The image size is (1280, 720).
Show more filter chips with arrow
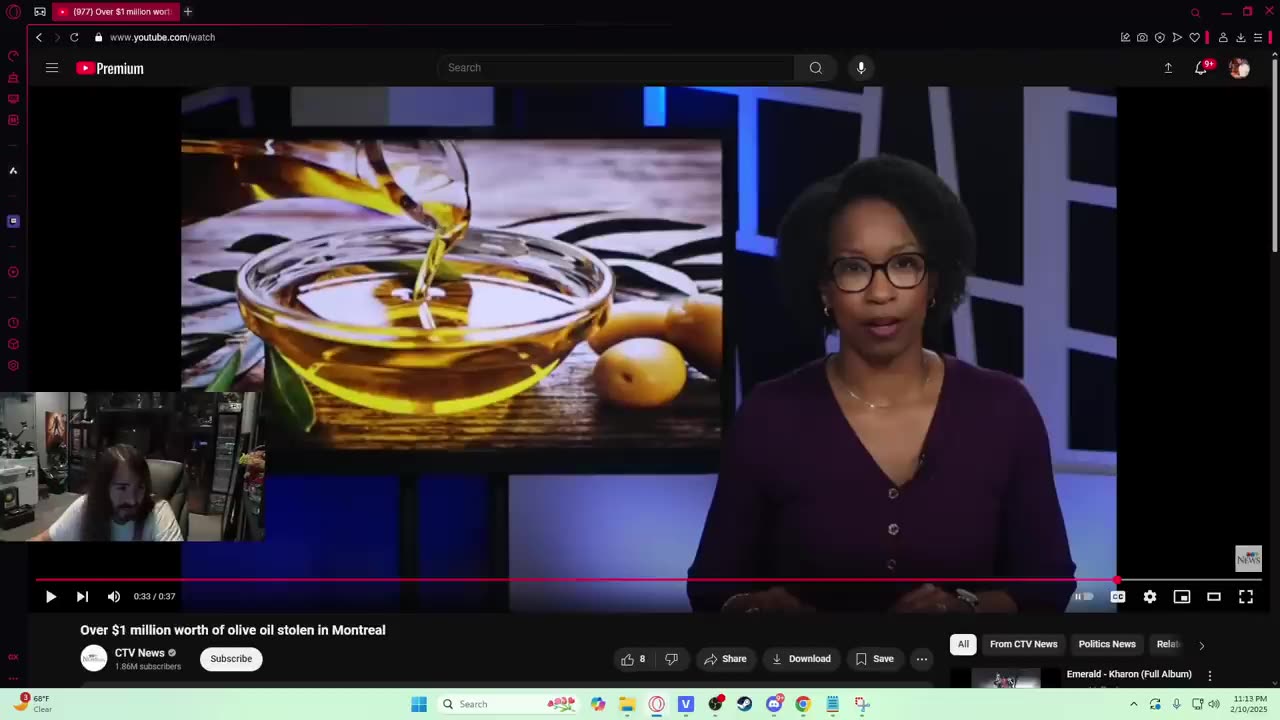pyautogui.click(x=1201, y=645)
